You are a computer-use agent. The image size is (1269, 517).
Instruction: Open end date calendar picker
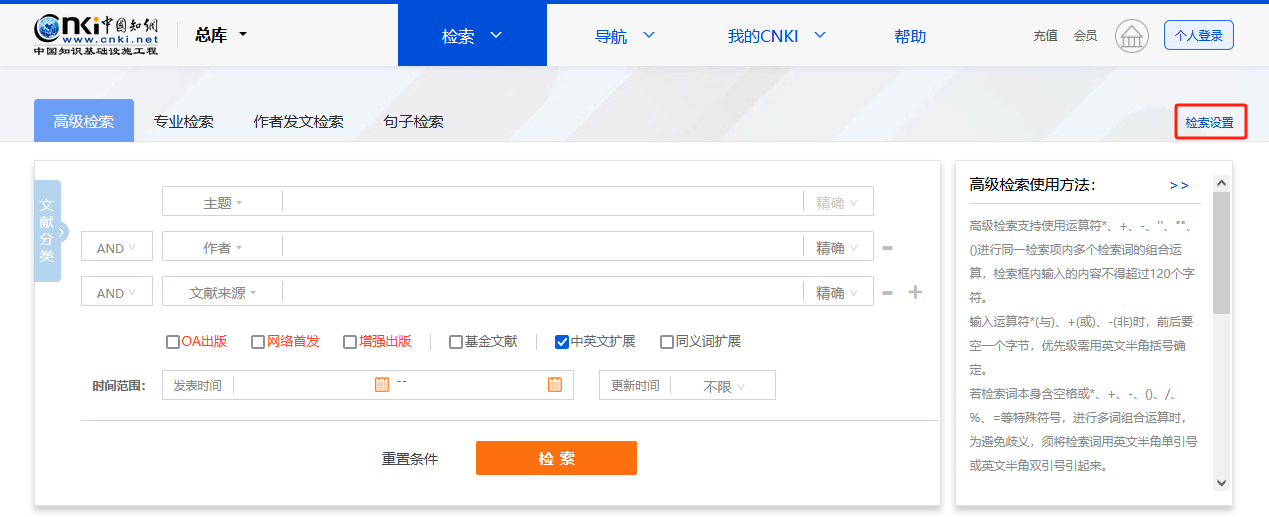(555, 385)
